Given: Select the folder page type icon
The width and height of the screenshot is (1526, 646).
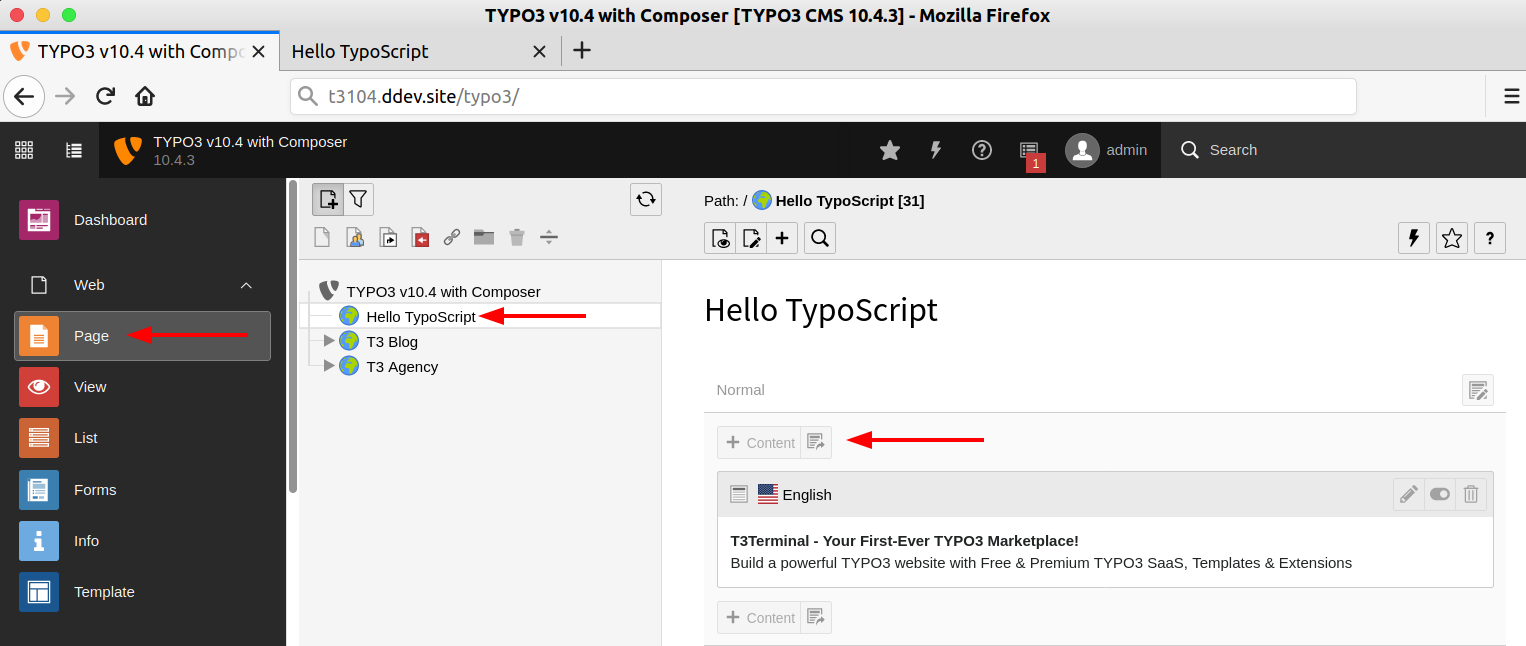Looking at the screenshot, I should 484,237.
